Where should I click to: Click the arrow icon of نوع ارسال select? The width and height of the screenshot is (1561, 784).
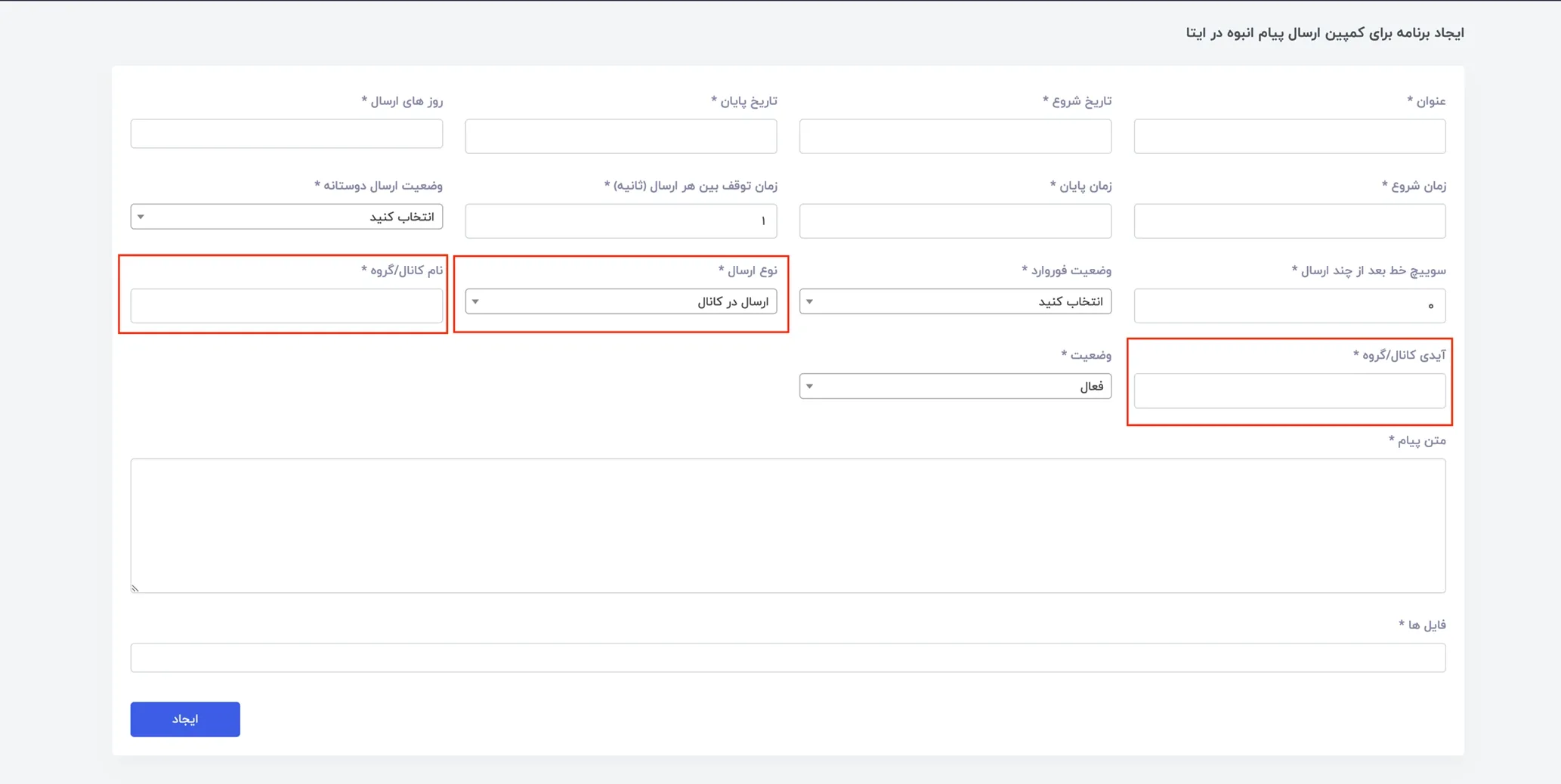(475, 301)
